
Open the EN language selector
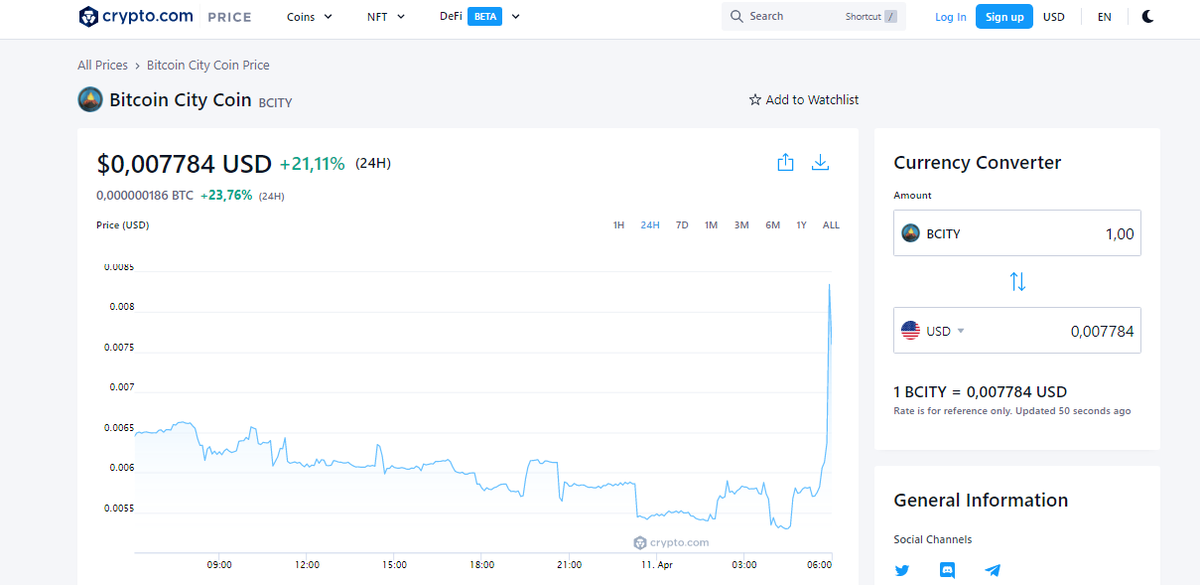(1104, 17)
